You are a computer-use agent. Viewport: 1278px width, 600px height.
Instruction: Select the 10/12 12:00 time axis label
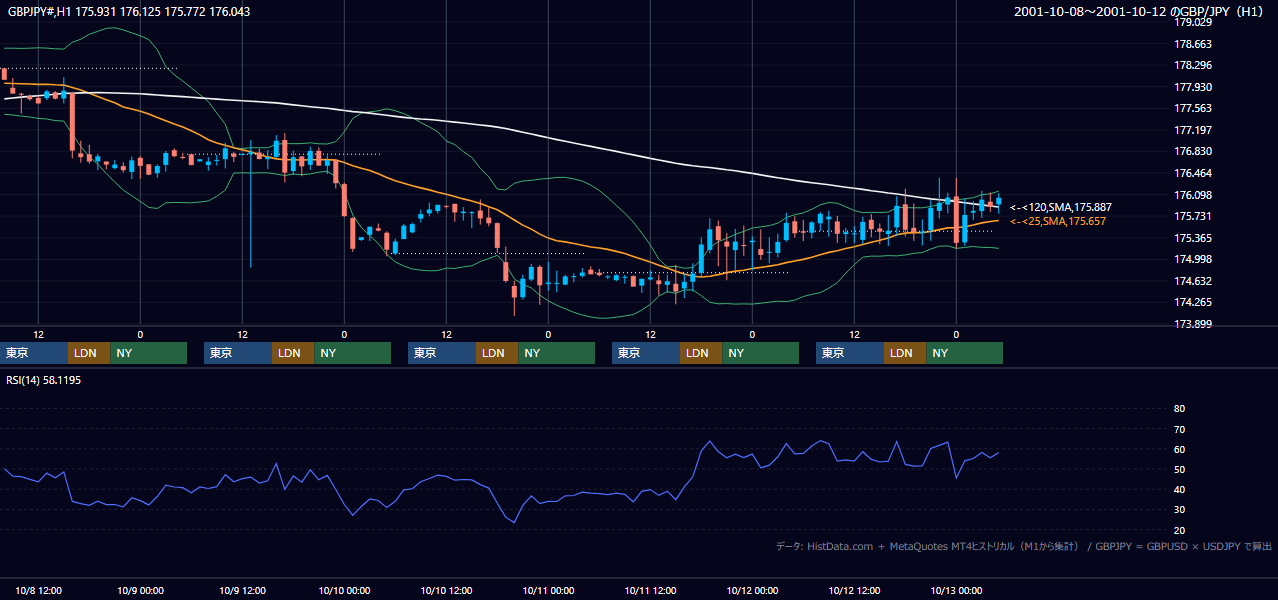point(855,590)
